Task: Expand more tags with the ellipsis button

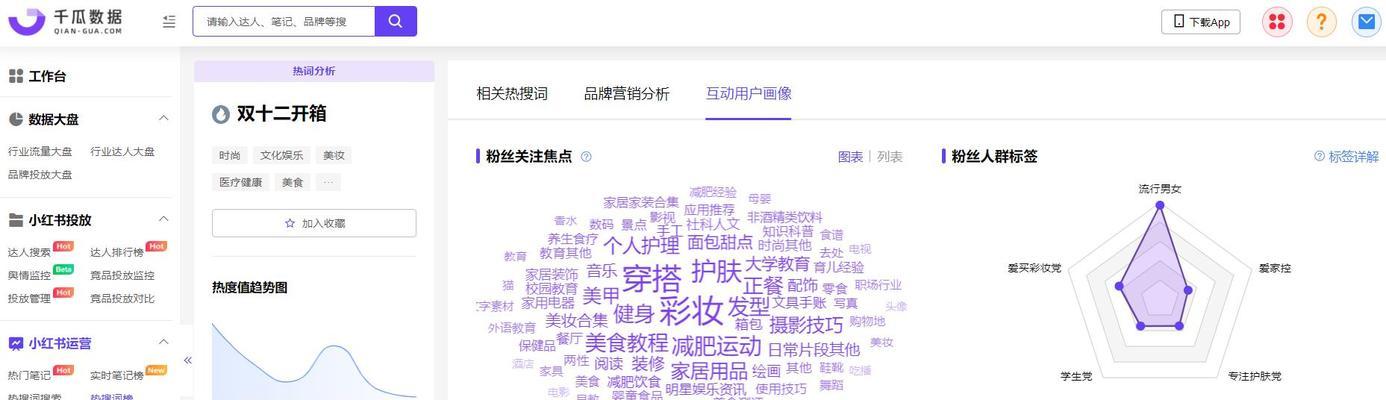Action: pyautogui.click(x=328, y=182)
